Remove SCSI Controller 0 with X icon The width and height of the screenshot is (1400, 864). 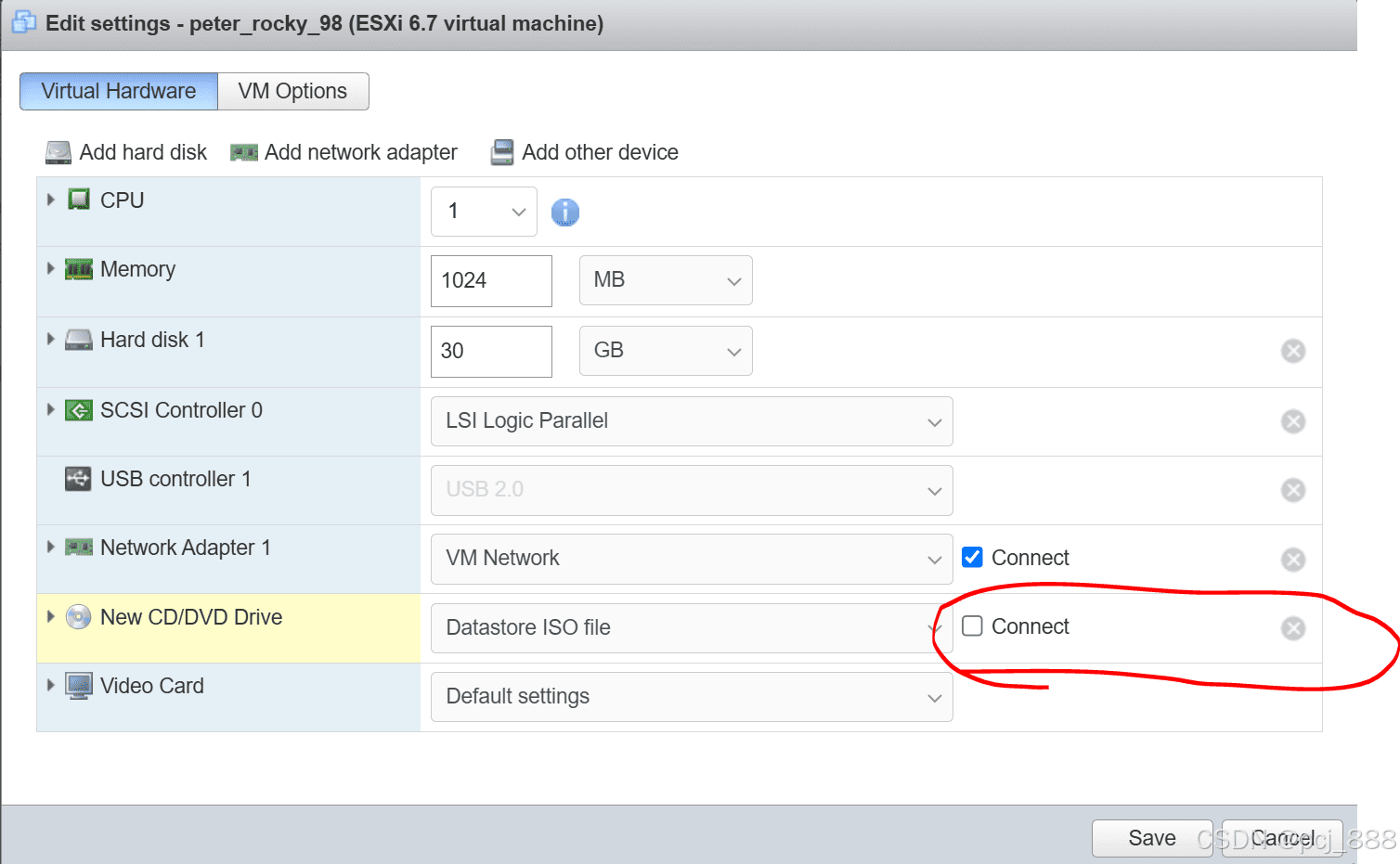(x=1292, y=421)
